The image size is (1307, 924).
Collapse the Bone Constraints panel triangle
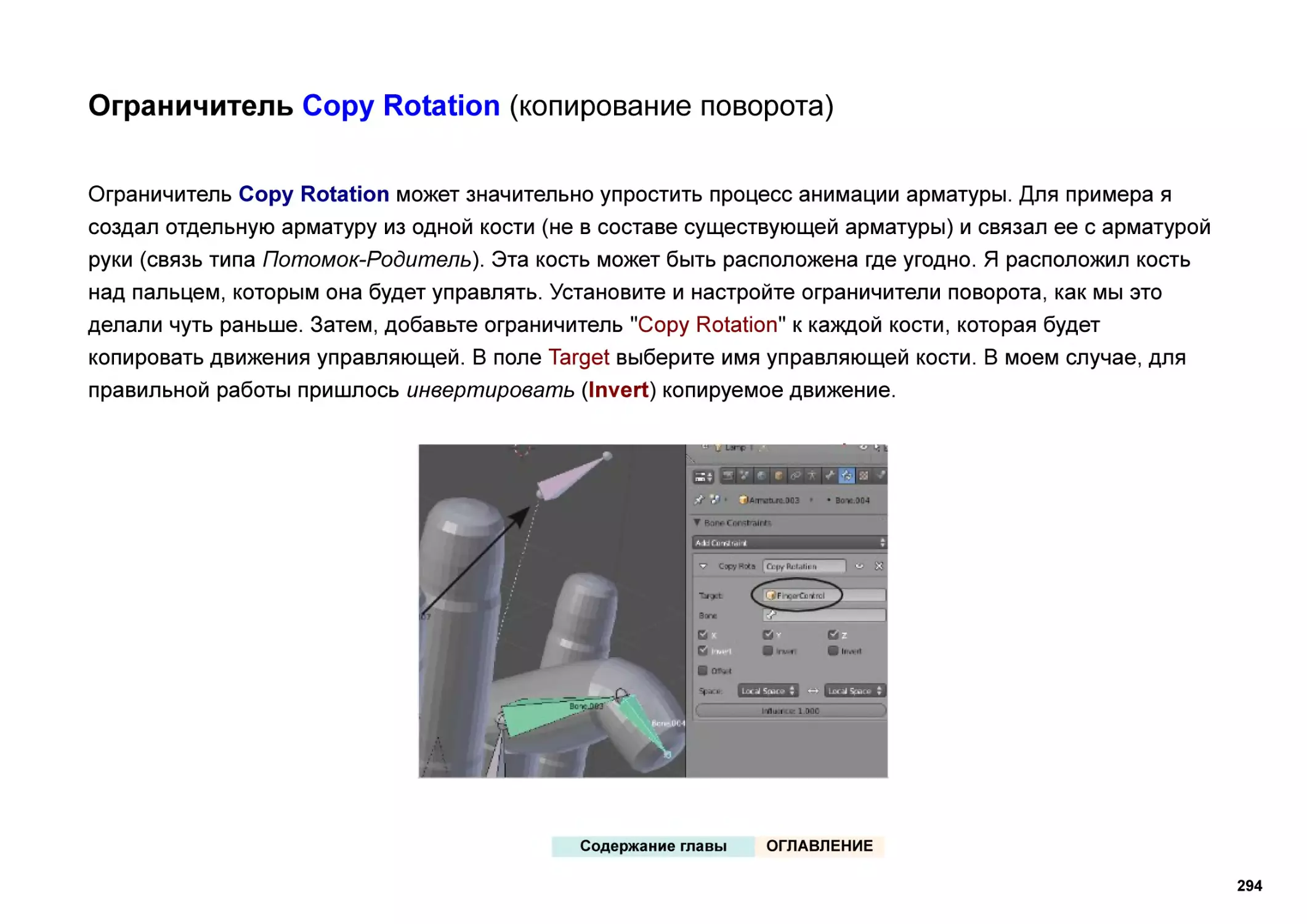[x=697, y=522]
